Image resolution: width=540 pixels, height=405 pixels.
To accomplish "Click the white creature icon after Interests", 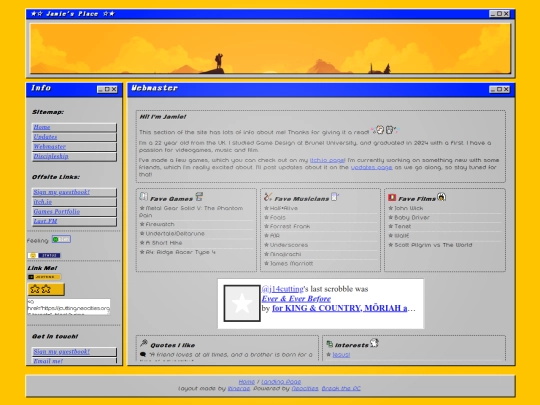I will coord(374,343).
